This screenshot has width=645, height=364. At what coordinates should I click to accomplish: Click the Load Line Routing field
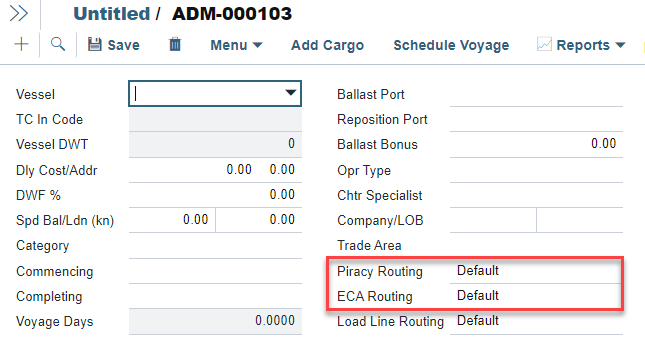536,321
